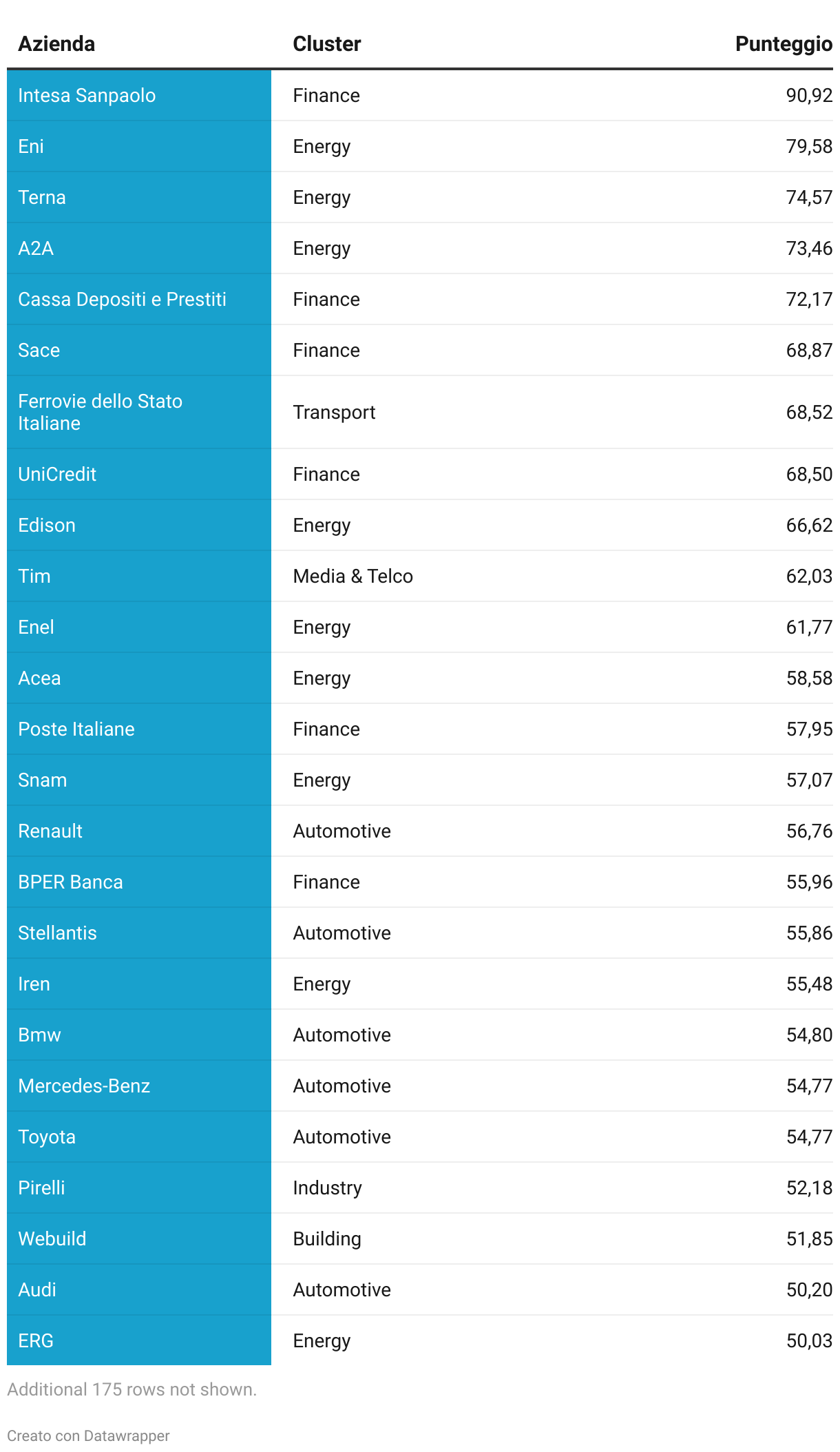Click the Eni row name cell
The image size is (840, 1452).
(x=31, y=147)
